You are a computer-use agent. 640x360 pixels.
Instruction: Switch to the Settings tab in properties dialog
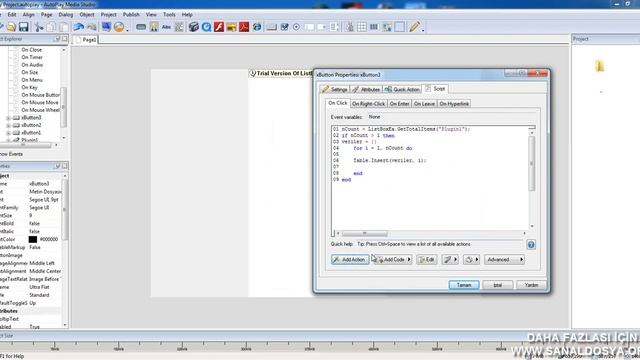pyautogui.click(x=334, y=89)
